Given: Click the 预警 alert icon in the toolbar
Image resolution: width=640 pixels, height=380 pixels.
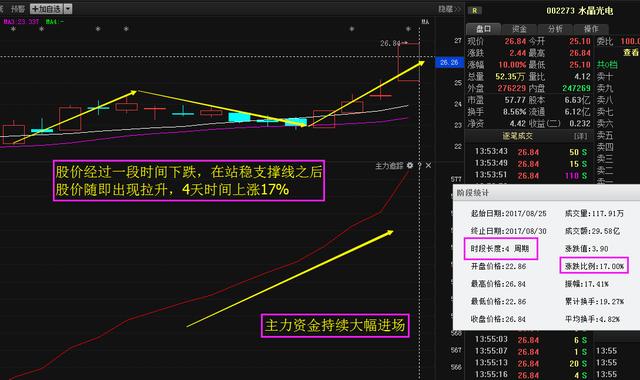Looking at the screenshot, I should tap(18, 9).
